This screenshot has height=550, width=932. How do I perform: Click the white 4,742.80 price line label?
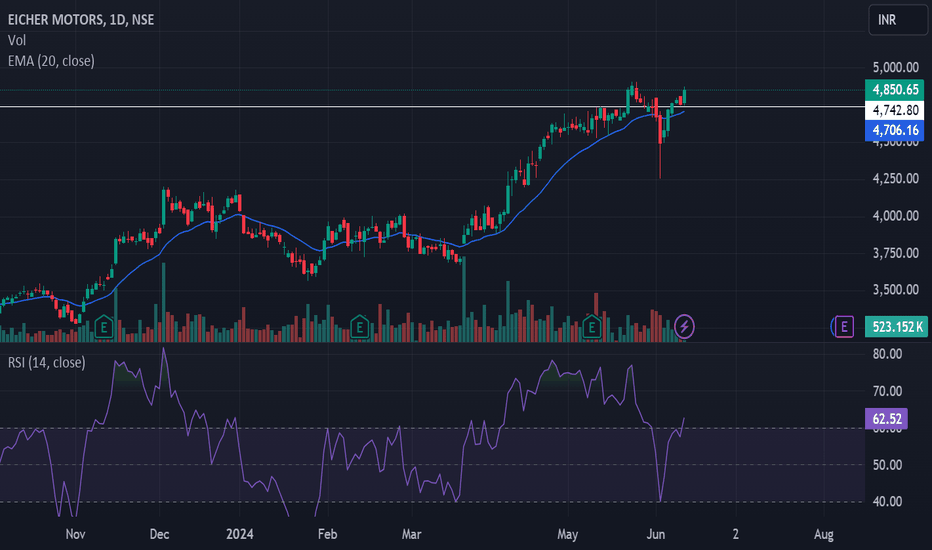click(x=895, y=110)
